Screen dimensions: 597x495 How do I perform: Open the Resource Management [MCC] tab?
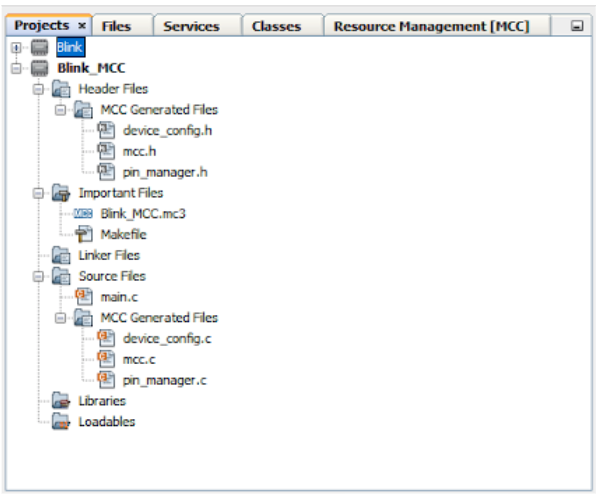click(432, 26)
